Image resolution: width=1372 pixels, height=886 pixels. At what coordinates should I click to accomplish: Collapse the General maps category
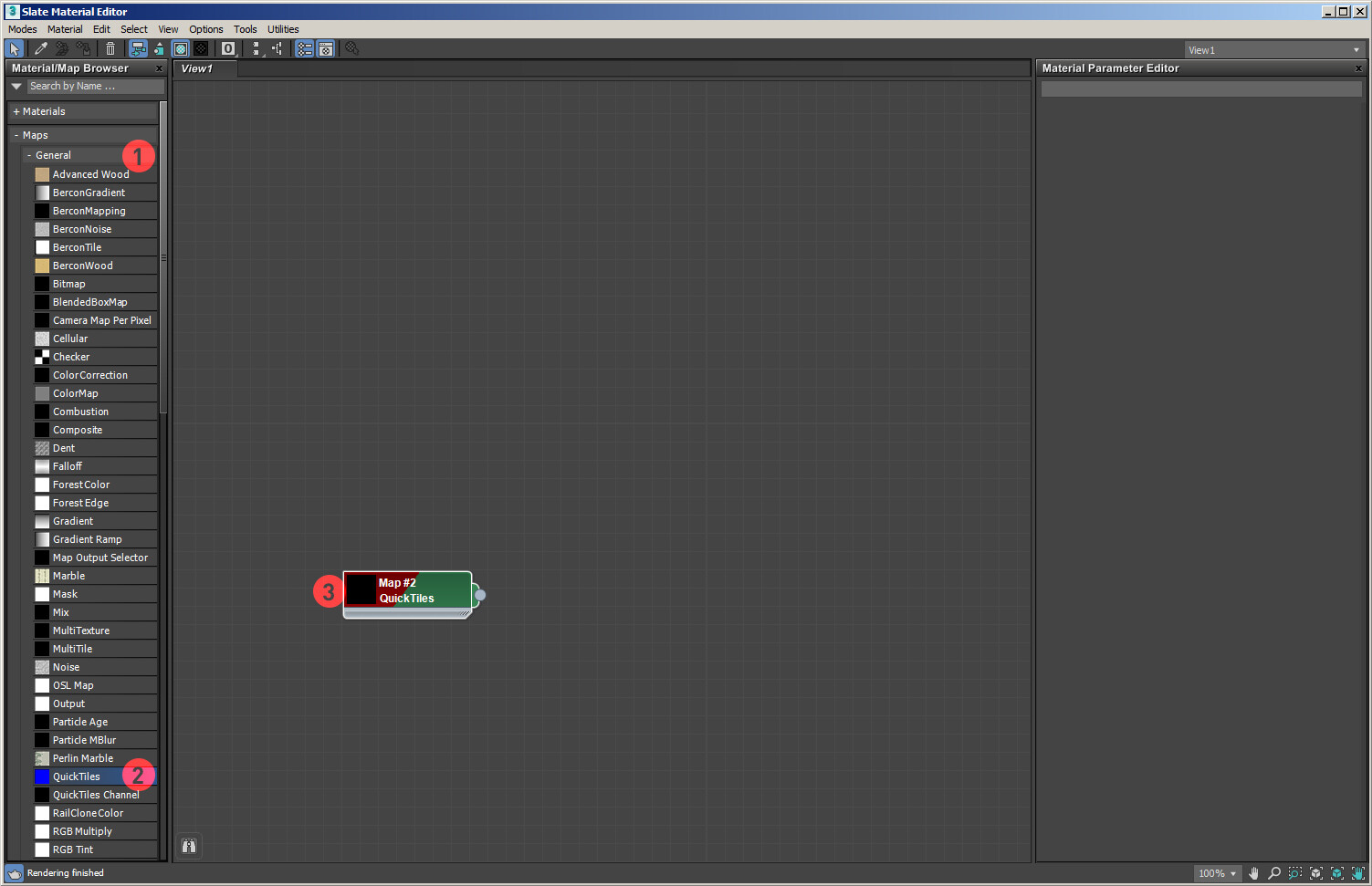(x=29, y=155)
